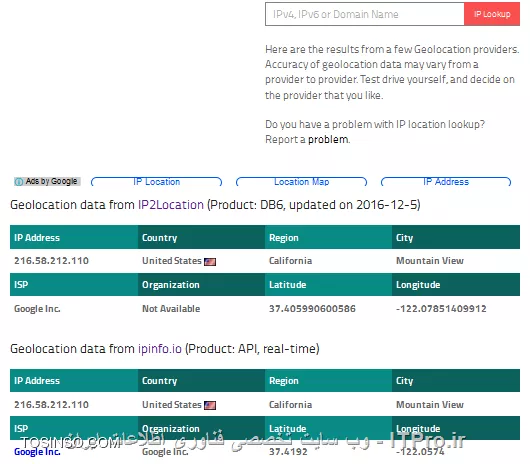Viewport: 530px width, 464px height.
Task: Select Mountain View in IP2Location table
Action: tap(430, 261)
